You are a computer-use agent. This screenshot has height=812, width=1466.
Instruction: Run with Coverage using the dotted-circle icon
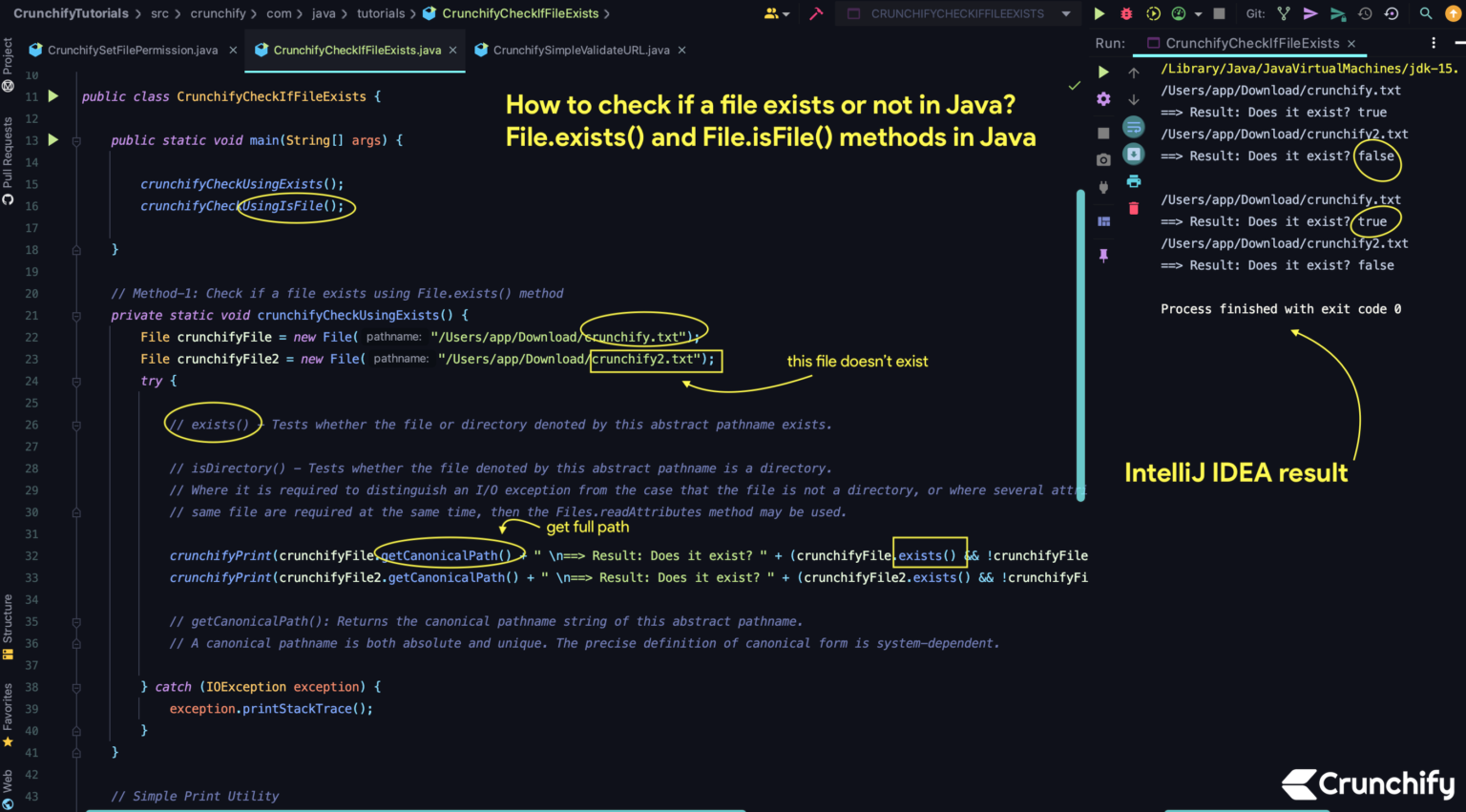(x=1152, y=13)
